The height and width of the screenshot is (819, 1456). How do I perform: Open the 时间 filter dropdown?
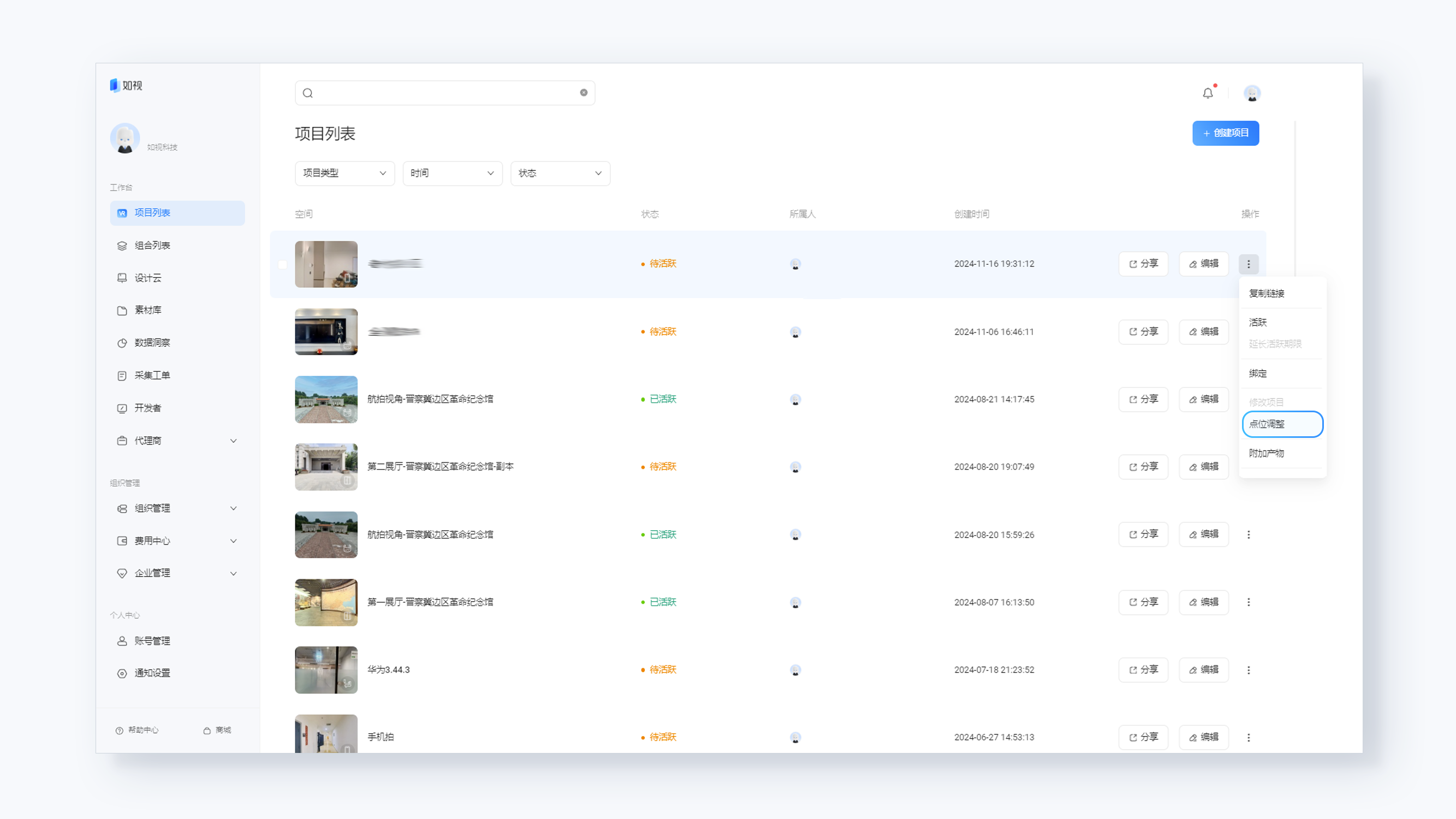pyautogui.click(x=452, y=174)
